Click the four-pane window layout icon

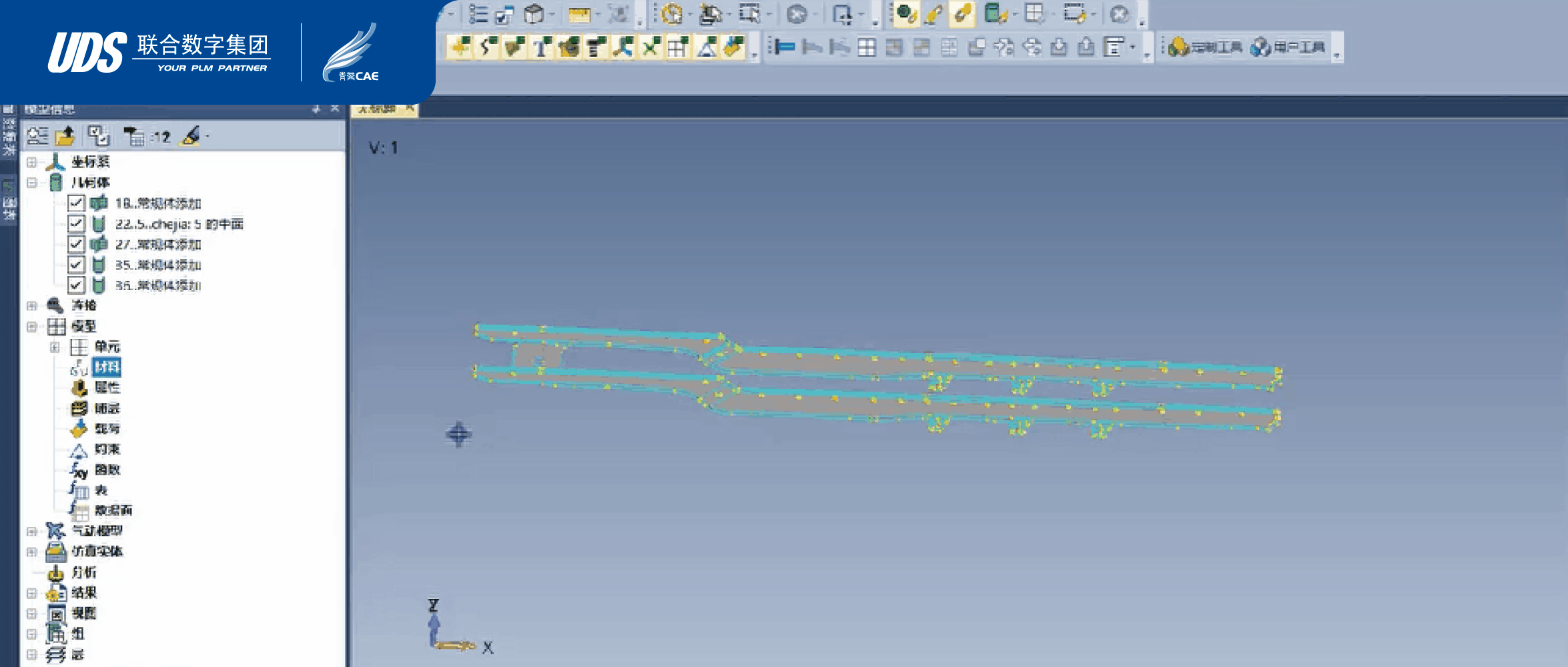point(866,47)
